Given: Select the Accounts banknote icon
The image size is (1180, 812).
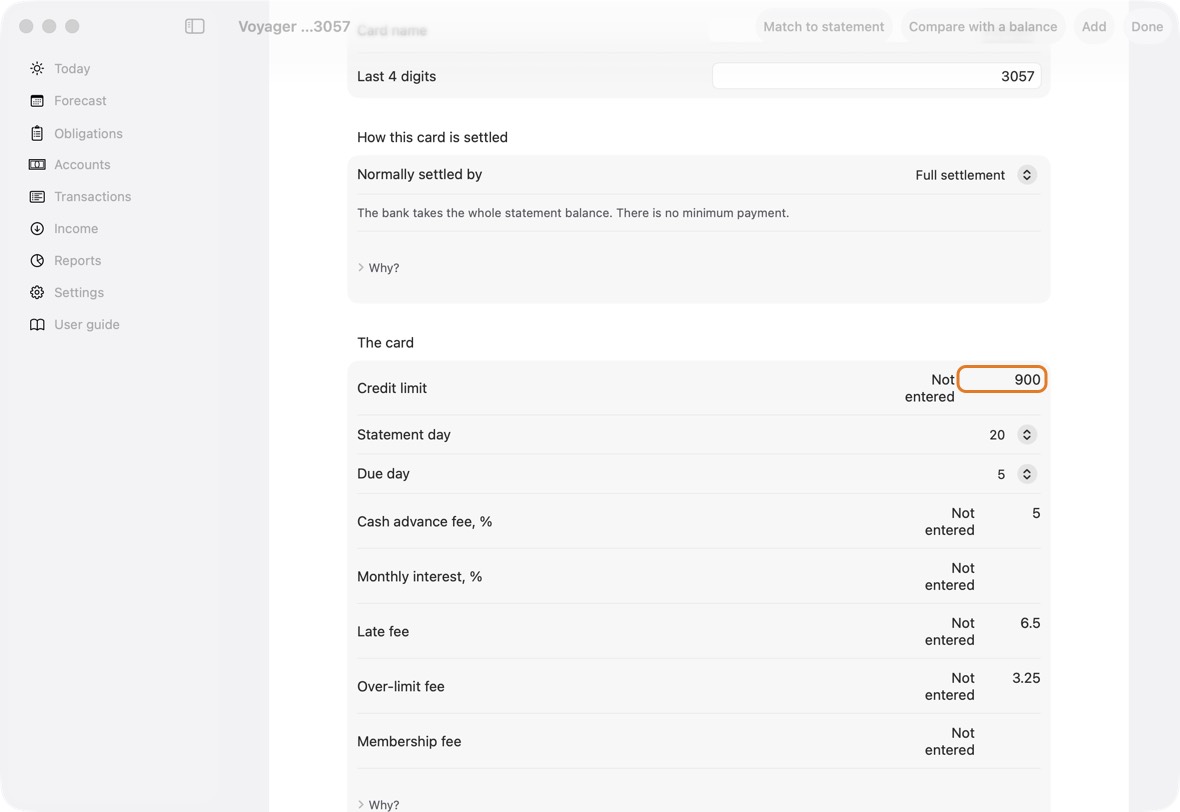Looking at the screenshot, I should click(37, 165).
